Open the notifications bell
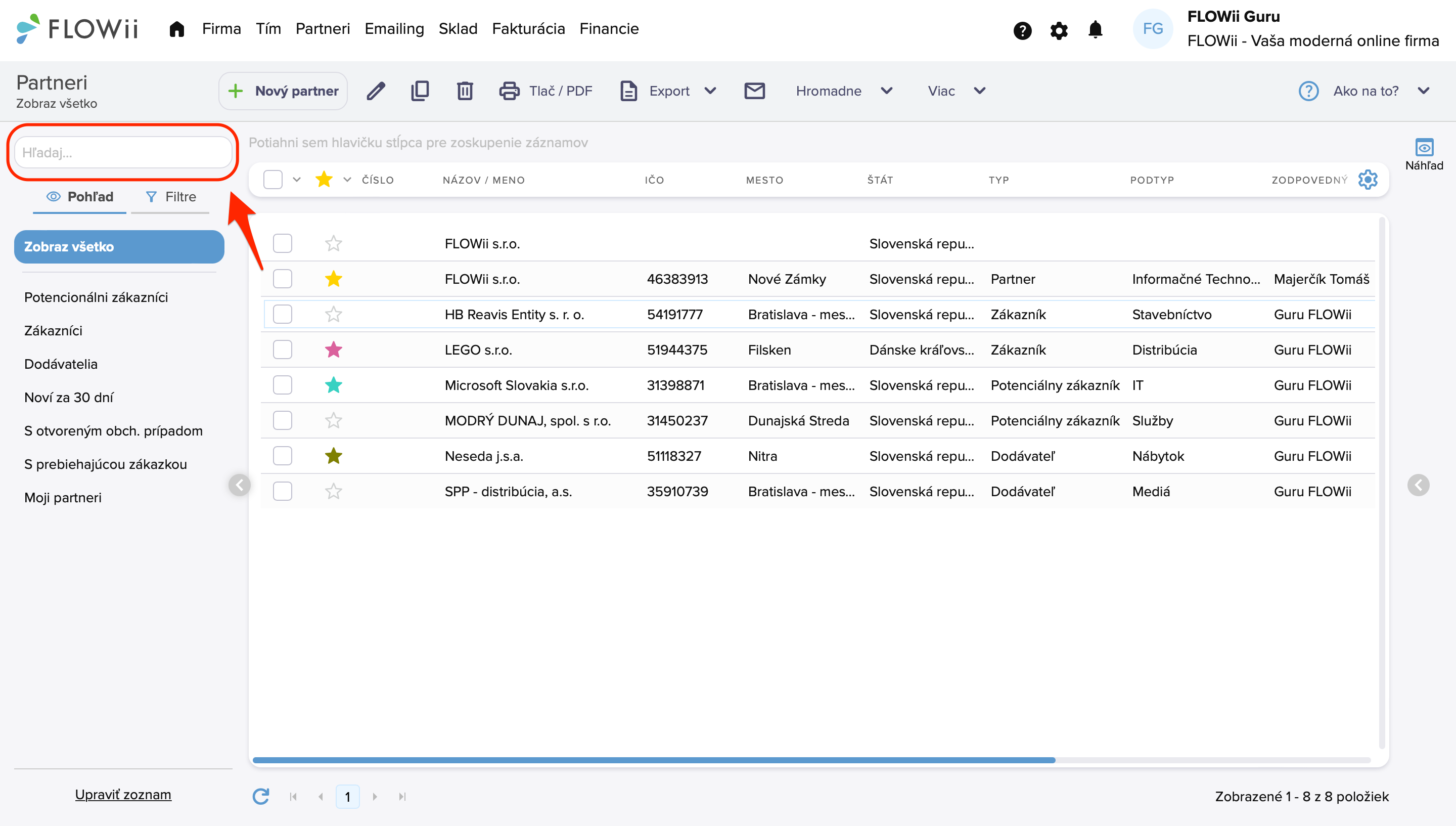1456x826 pixels. [1095, 29]
